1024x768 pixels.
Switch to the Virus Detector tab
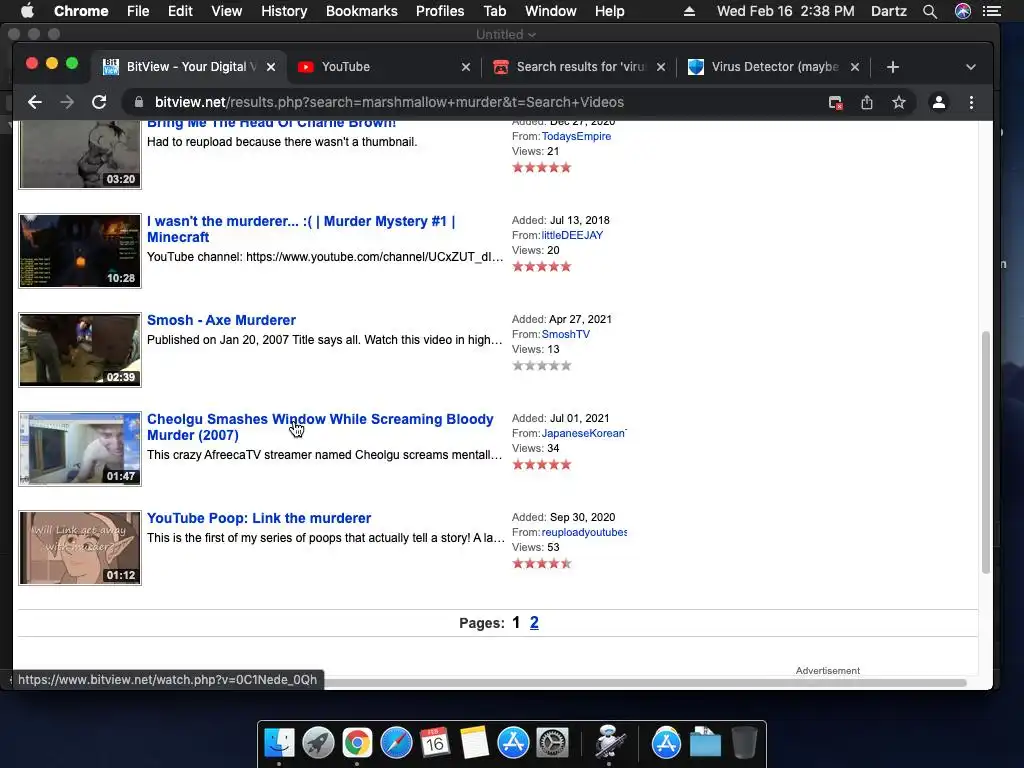click(x=774, y=67)
